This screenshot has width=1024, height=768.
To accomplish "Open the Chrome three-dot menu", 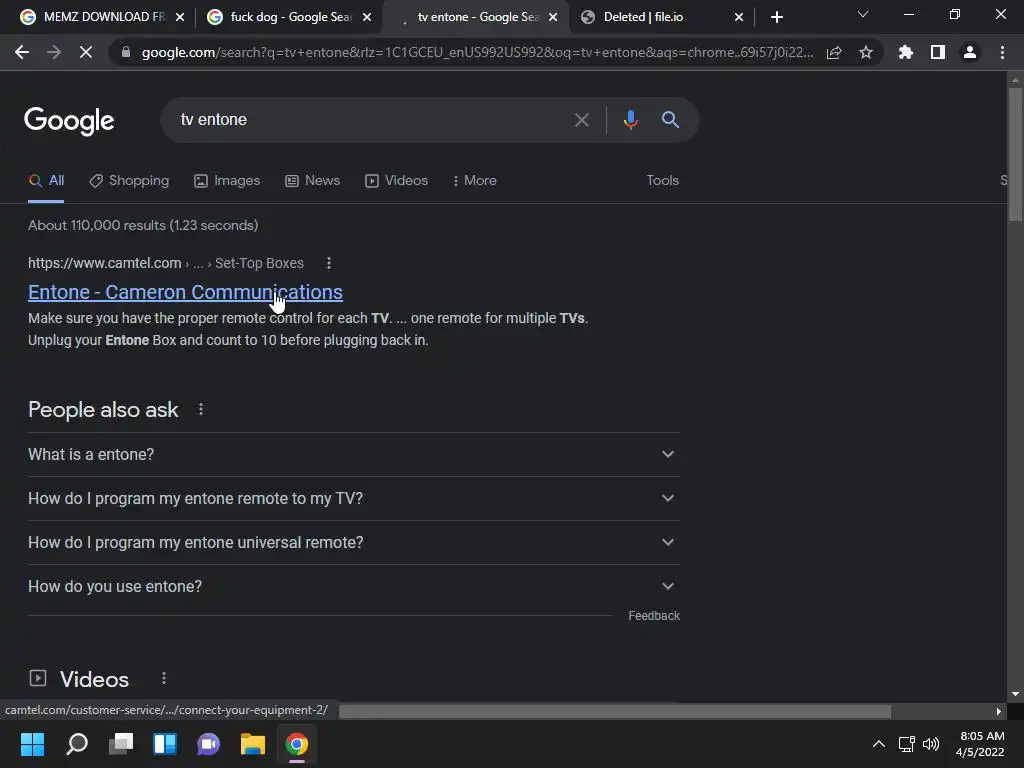I will (1002, 52).
